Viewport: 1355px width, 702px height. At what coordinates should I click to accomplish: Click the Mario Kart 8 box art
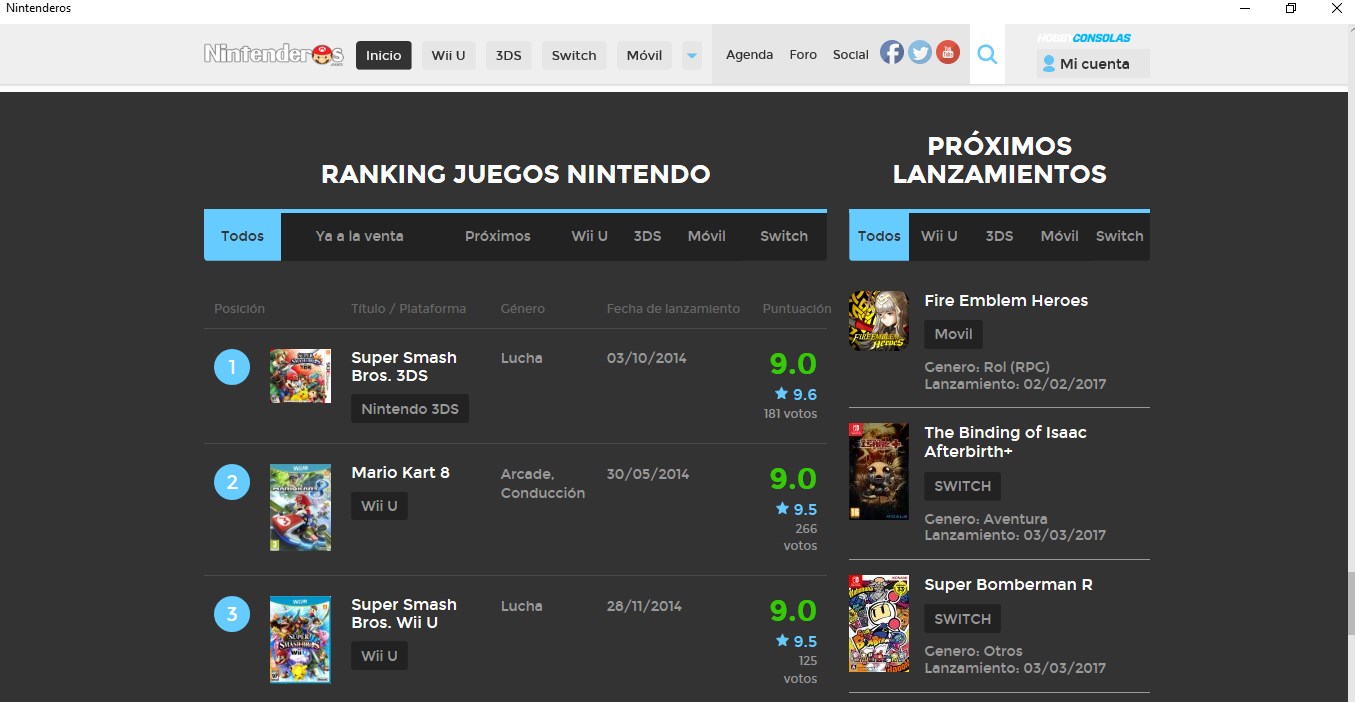pos(300,507)
